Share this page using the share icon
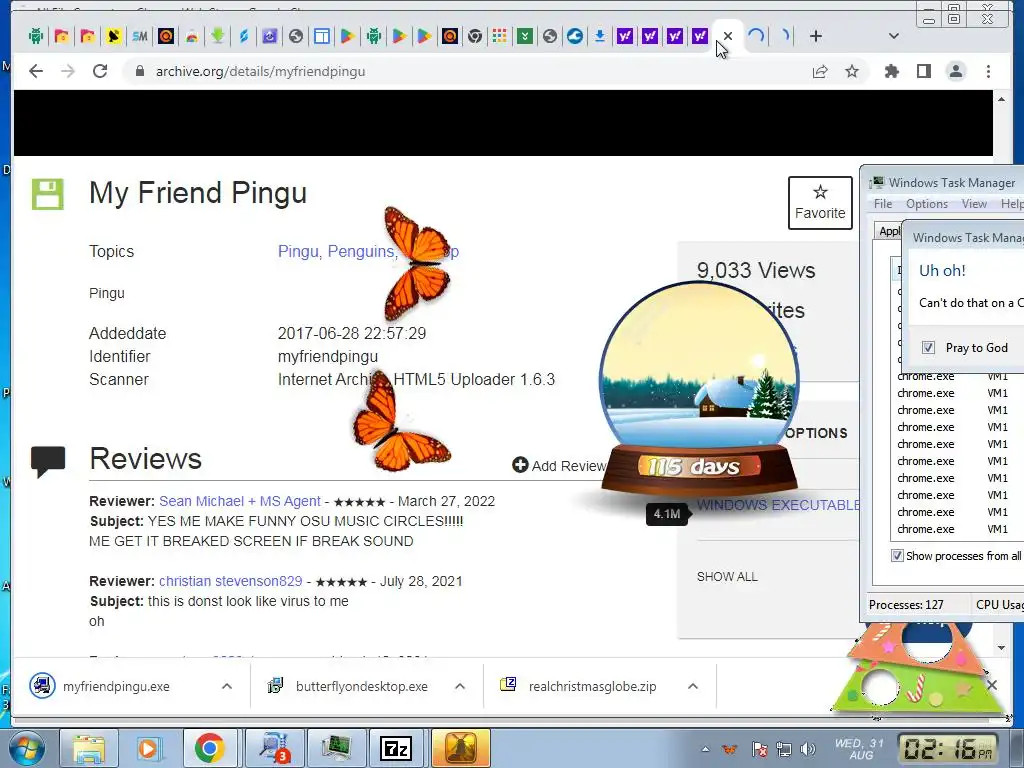This screenshot has height=768, width=1024. (x=820, y=71)
